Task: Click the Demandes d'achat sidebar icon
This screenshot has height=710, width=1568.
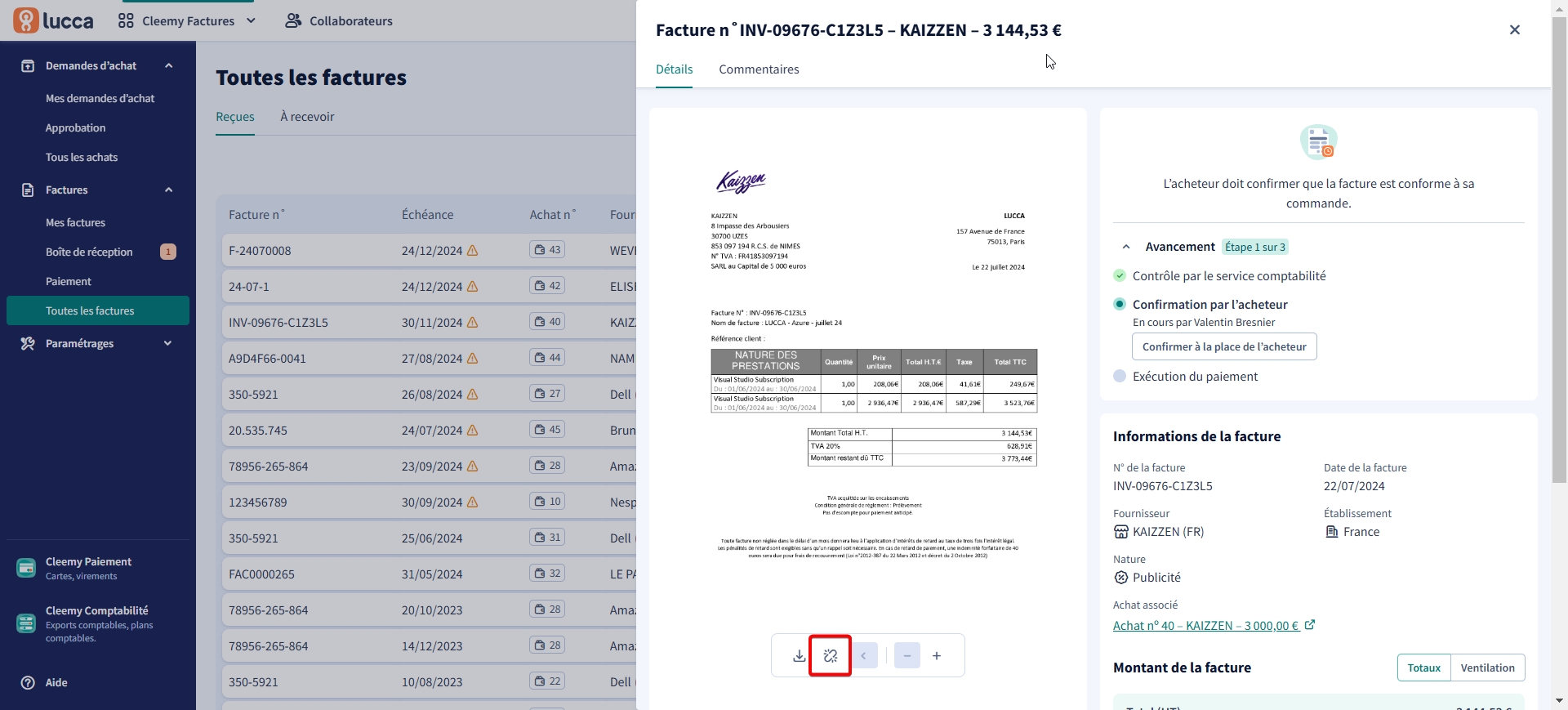Action: [28, 65]
